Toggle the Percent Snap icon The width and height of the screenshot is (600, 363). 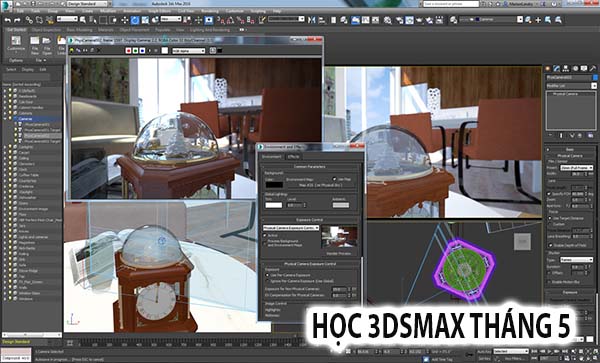[x=241, y=20]
